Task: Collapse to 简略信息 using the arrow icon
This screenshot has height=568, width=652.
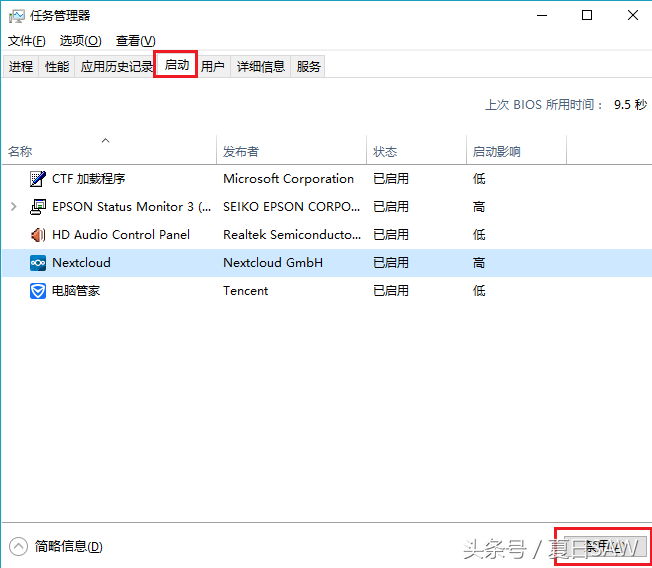Action: coord(18,546)
